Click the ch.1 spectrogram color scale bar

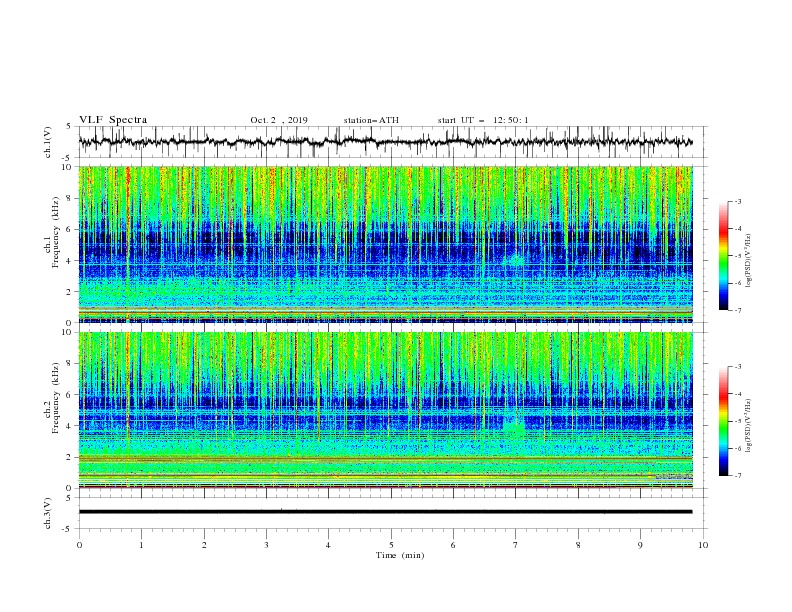pos(724,256)
